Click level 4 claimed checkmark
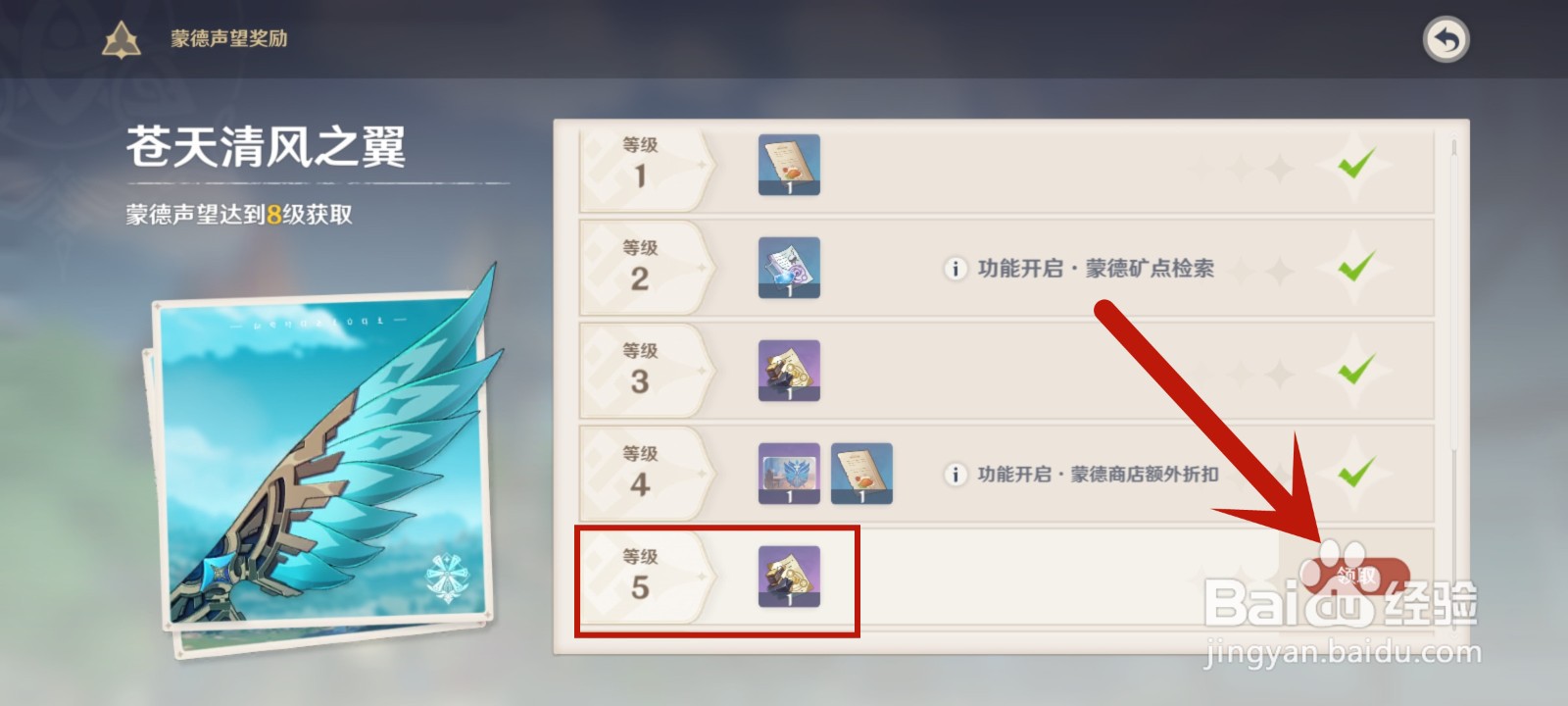 tap(1356, 474)
